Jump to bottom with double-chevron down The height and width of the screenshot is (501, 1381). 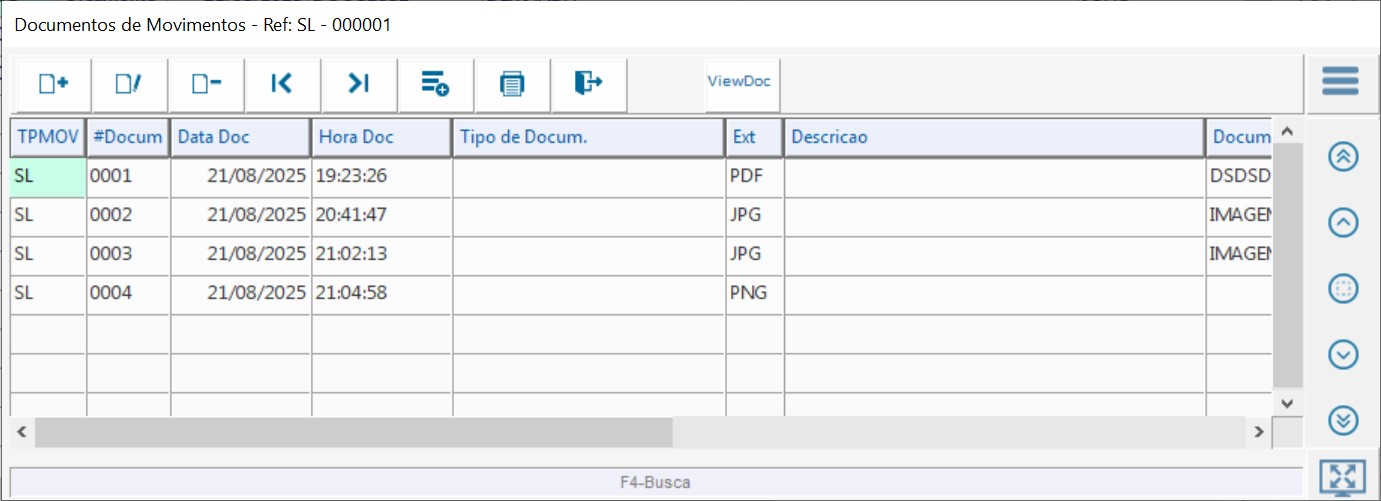[1343, 421]
